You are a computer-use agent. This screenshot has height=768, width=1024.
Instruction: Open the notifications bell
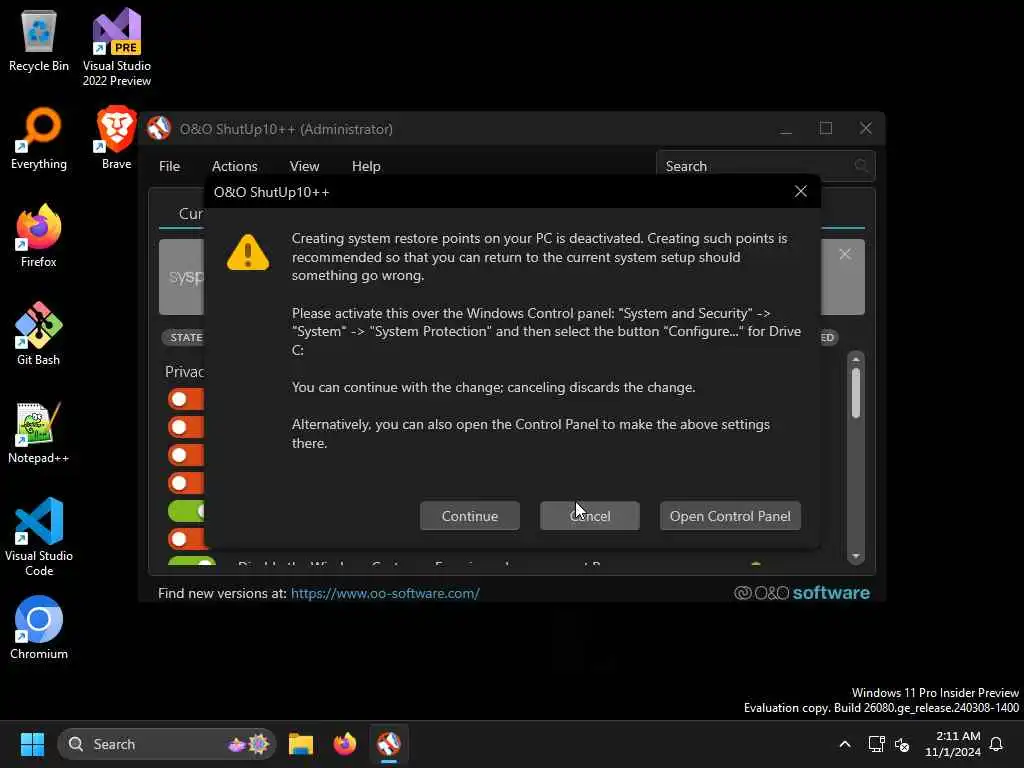click(x=997, y=744)
